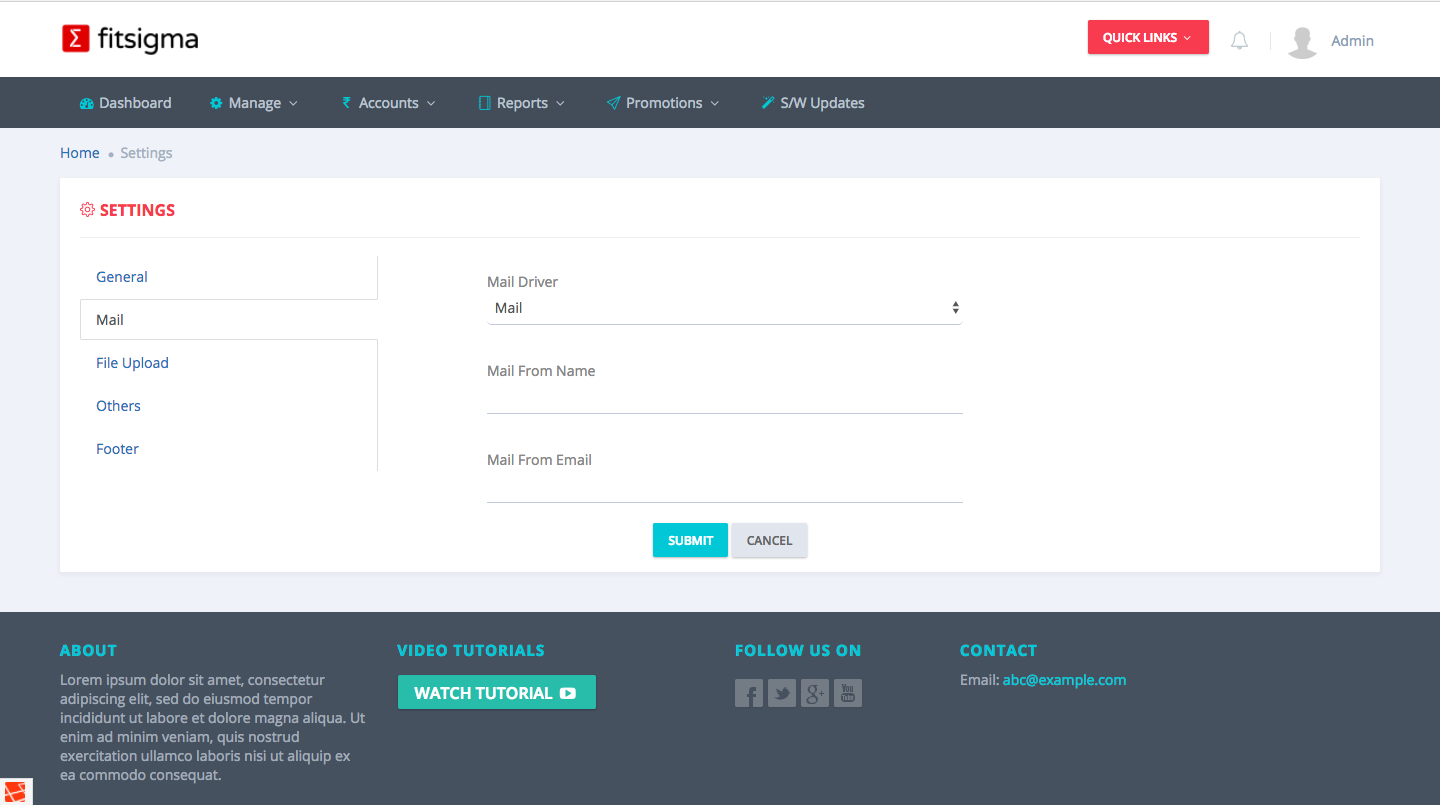This screenshot has width=1440, height=805.
Task: Click the fitsigma logo icon
Action: pyautogui.click(x=76, y=39)
